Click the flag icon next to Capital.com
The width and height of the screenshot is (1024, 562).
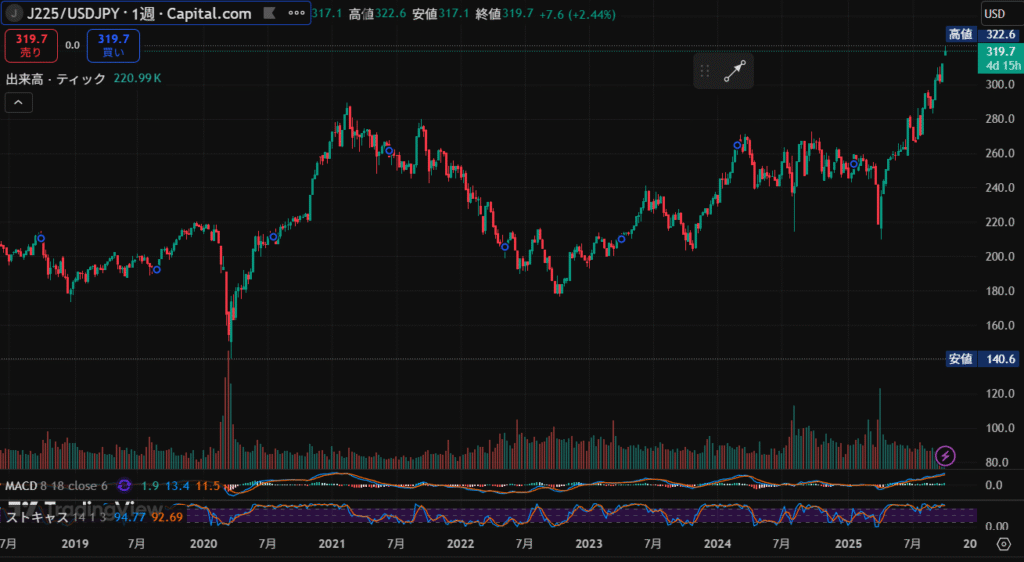[x=268, y=13]
